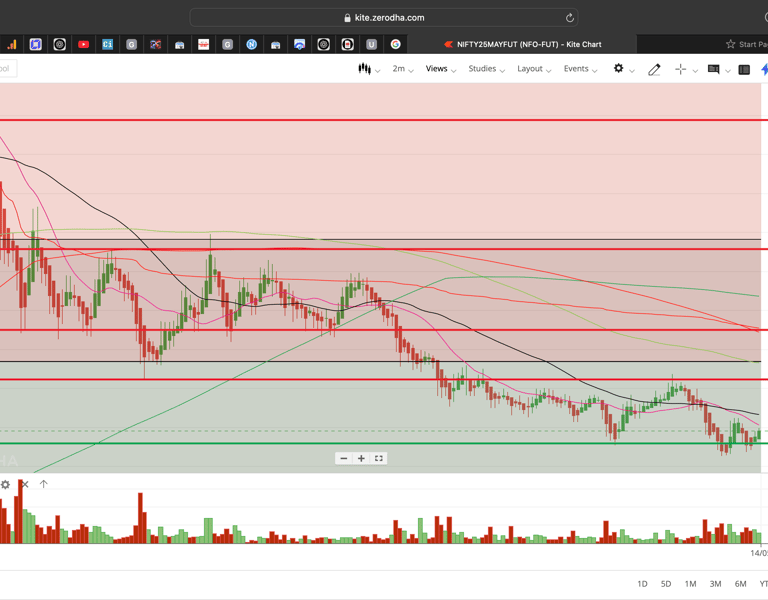Zoom out the chart with minus
This screenshot has width=768, height=600.
coord(343,458)
